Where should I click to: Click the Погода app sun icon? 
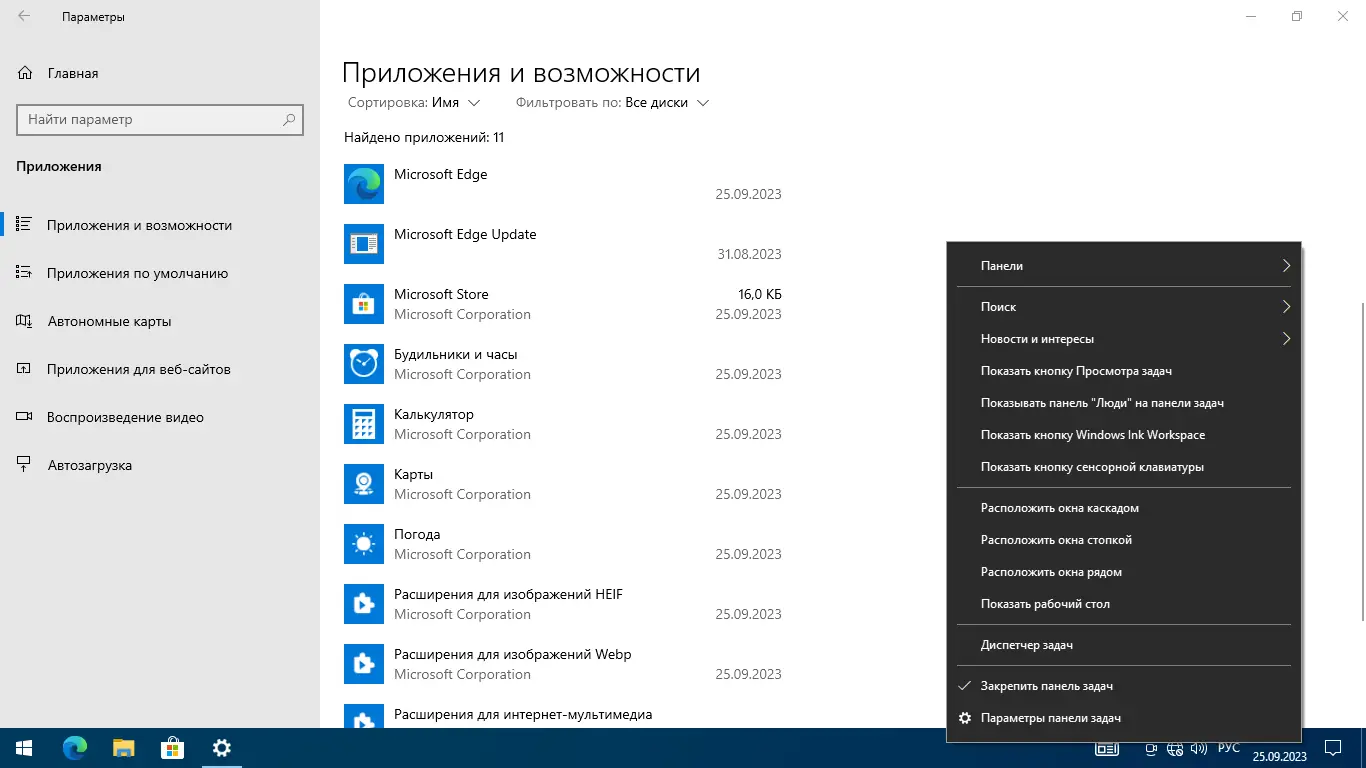(x=363, y=544)
